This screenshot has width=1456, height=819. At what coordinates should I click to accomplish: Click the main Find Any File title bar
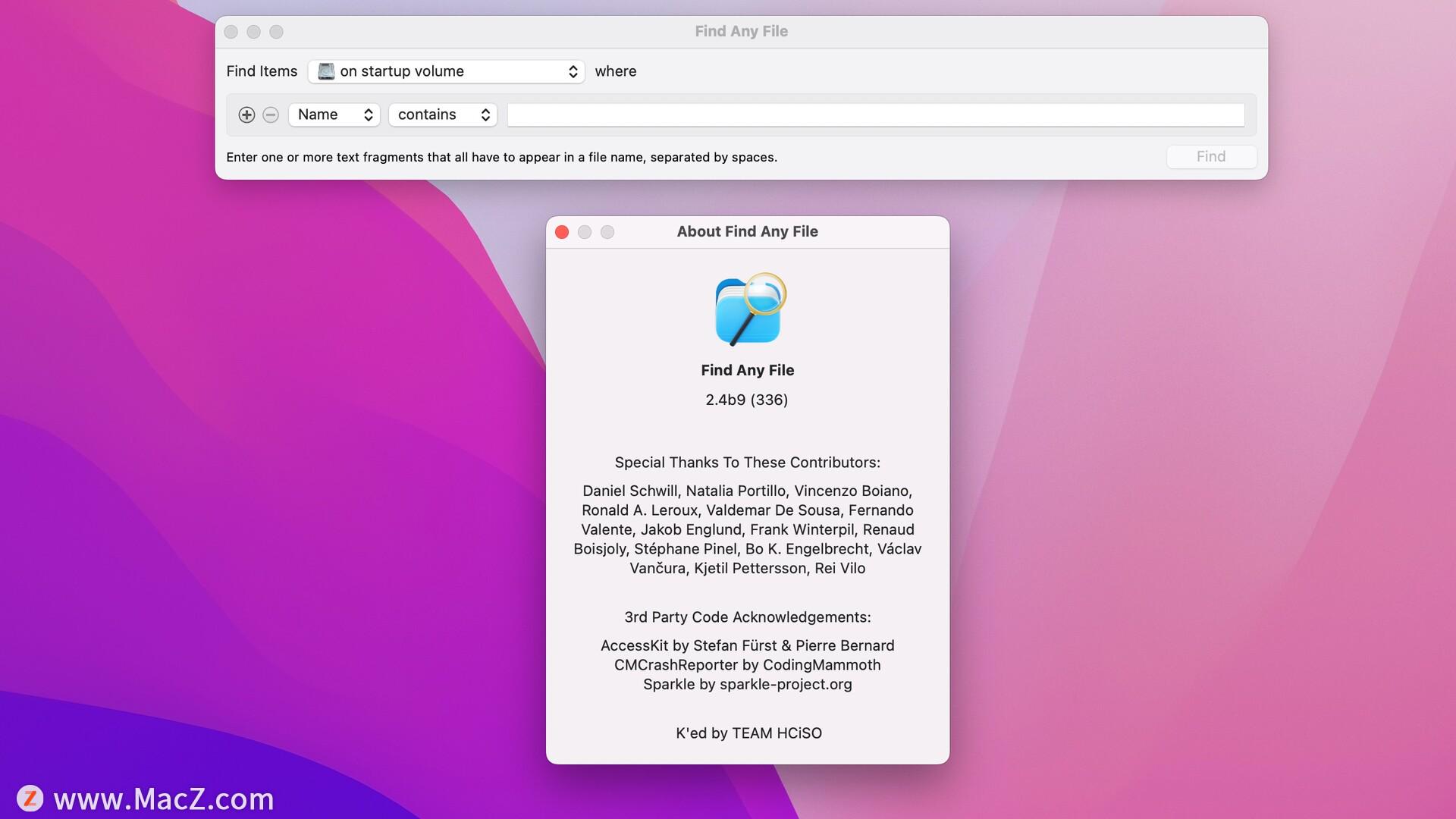742,31
